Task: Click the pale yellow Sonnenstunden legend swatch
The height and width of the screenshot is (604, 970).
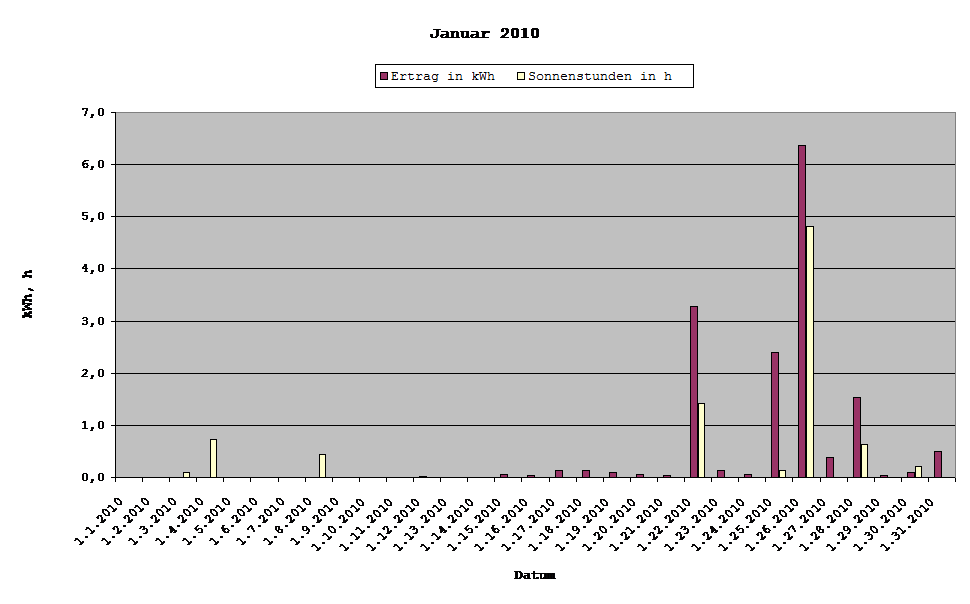Action: pyautogui.click(x=519, y=75)
